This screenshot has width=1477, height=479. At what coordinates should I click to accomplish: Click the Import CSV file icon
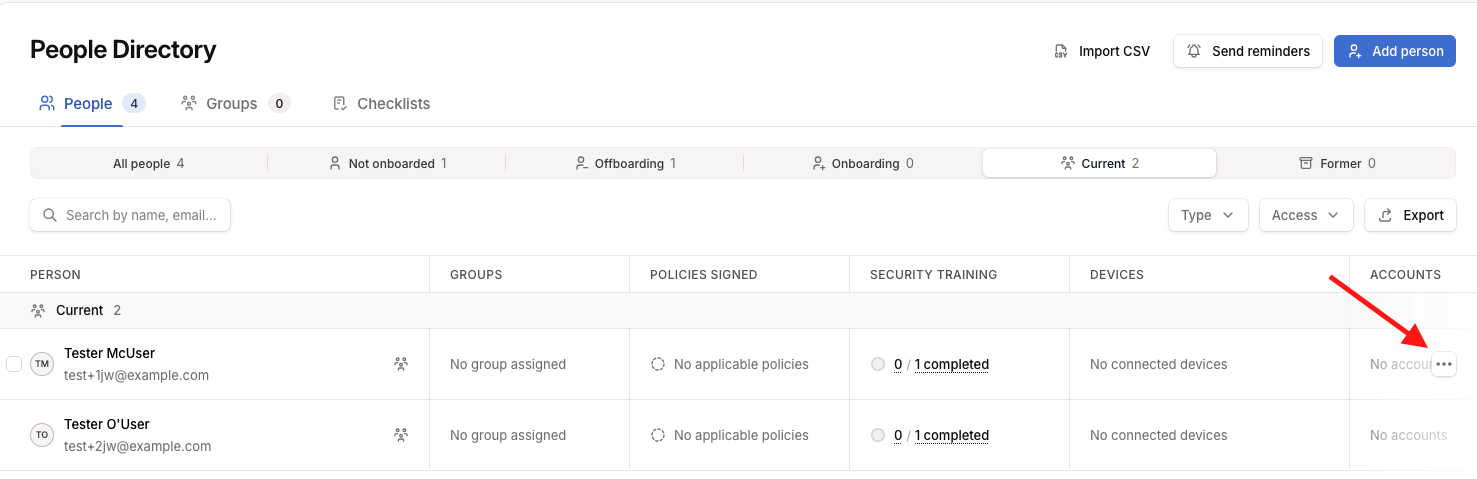point(1062,51)
